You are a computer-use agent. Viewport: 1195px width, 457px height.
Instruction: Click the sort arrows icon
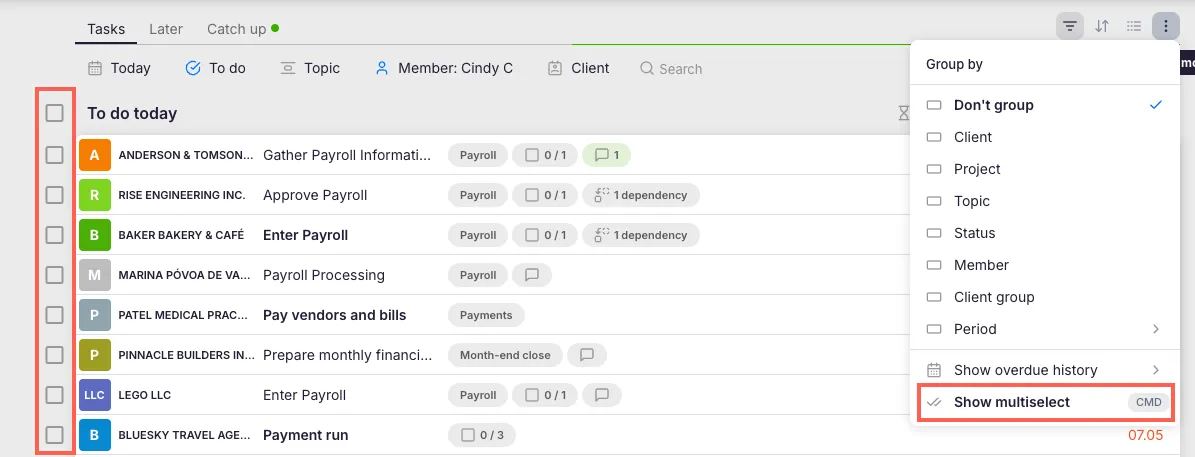[x=1102, y=26]
